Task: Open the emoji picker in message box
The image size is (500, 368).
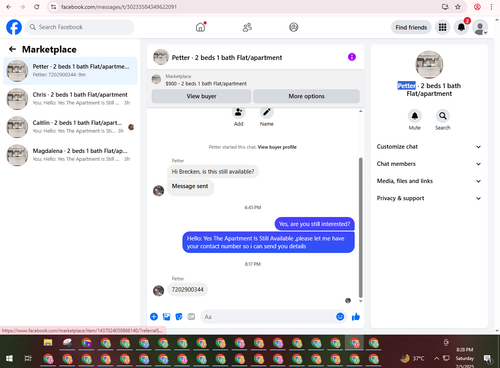Action: pyautogui.click(x=340, y=317)
